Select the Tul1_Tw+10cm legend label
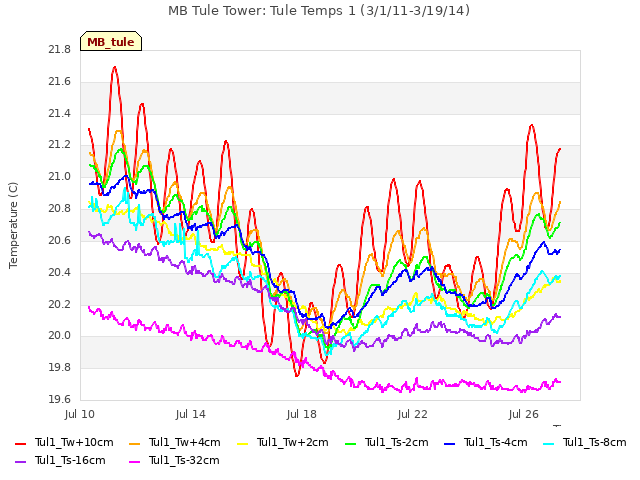 (x=74, y=442)
